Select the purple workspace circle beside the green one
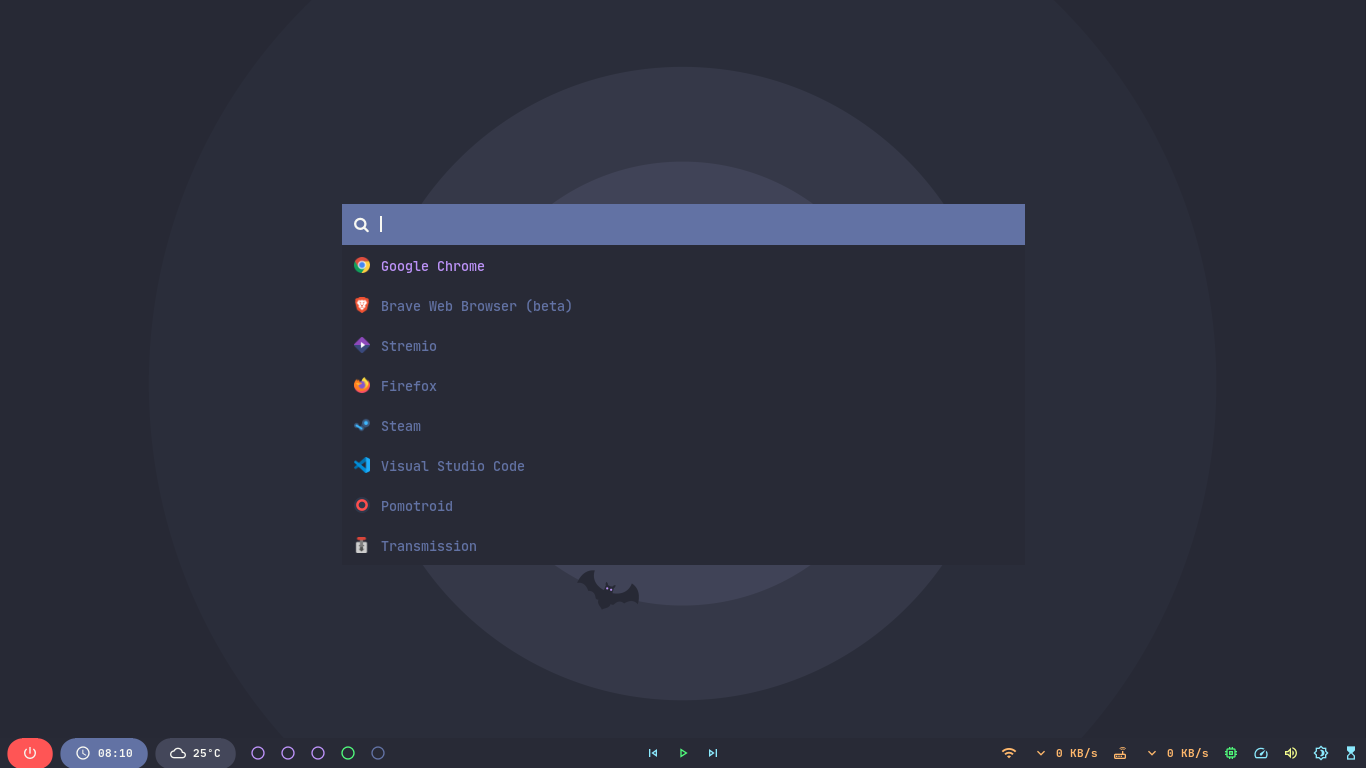The width and height of the screenshot is (1366, 768). click(318, 753)
